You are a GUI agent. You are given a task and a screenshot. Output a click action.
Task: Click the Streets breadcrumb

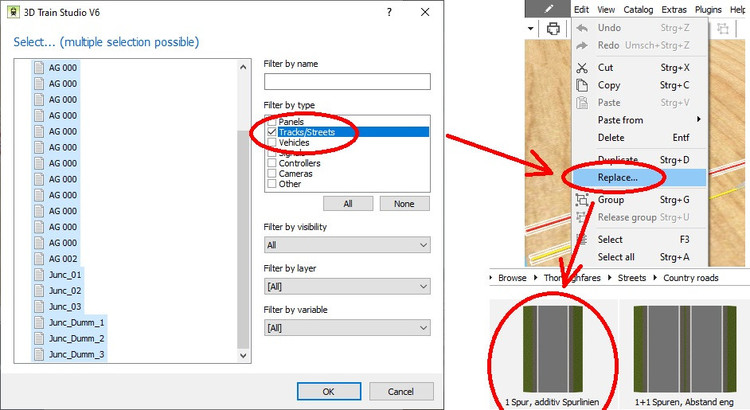632,278
